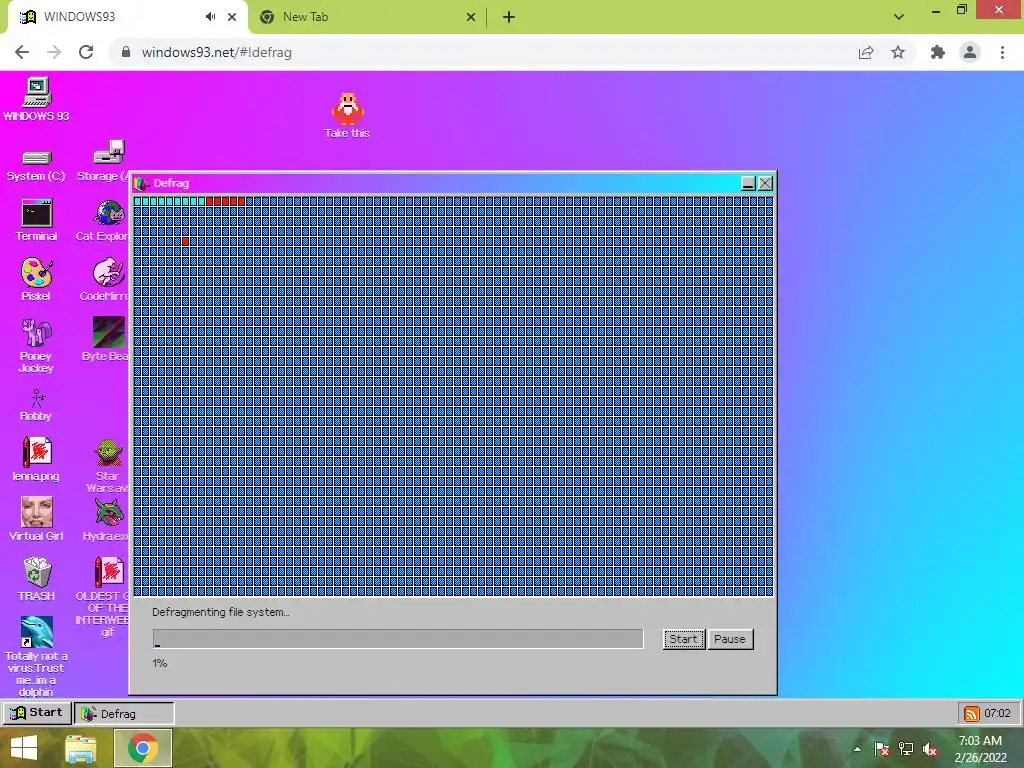
Task: Switch to the WINDOWS93 browser tab
Action: tap(125, 17)
